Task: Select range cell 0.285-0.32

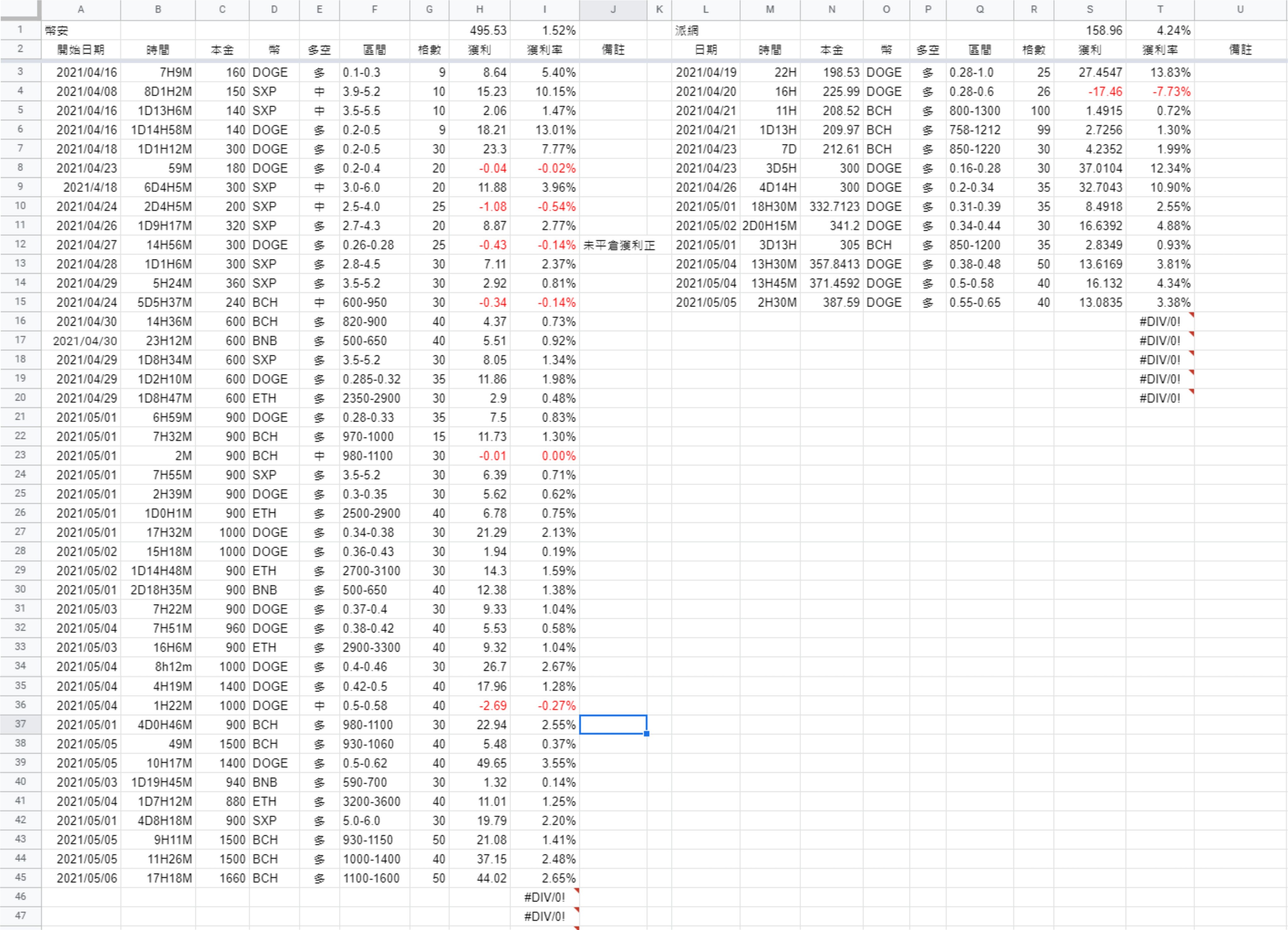Action: click(x=374, y=379)
